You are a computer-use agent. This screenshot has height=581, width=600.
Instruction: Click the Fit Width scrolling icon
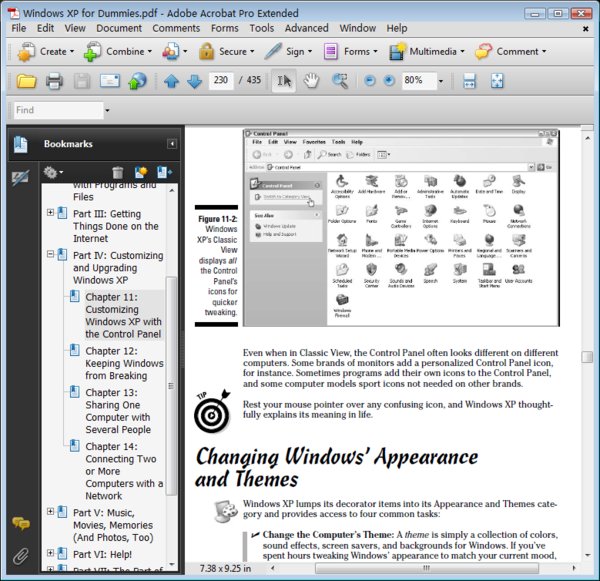click(469, 81)
